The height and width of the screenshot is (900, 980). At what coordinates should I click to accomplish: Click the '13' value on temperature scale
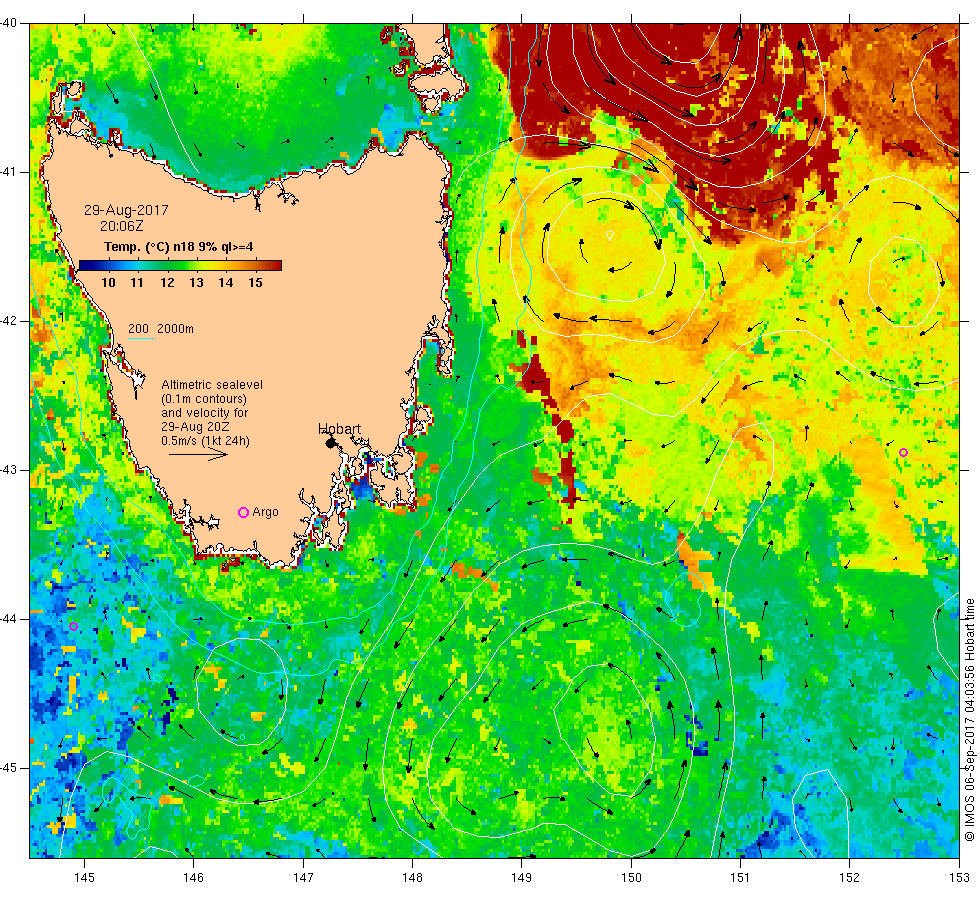196,282
